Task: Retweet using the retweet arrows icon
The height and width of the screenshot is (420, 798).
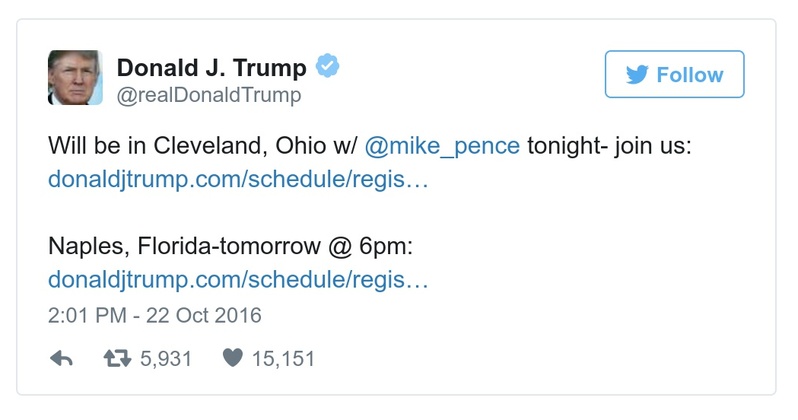Action: (120, 358)
